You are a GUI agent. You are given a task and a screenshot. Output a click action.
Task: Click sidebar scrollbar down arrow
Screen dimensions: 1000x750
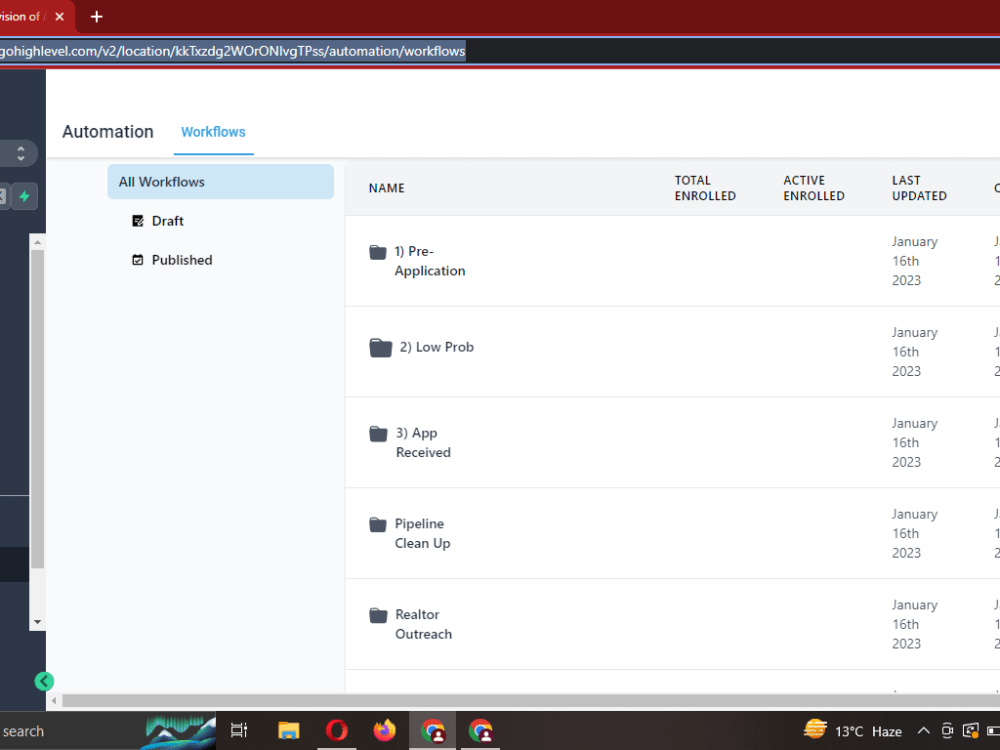(x=38, y=622)
